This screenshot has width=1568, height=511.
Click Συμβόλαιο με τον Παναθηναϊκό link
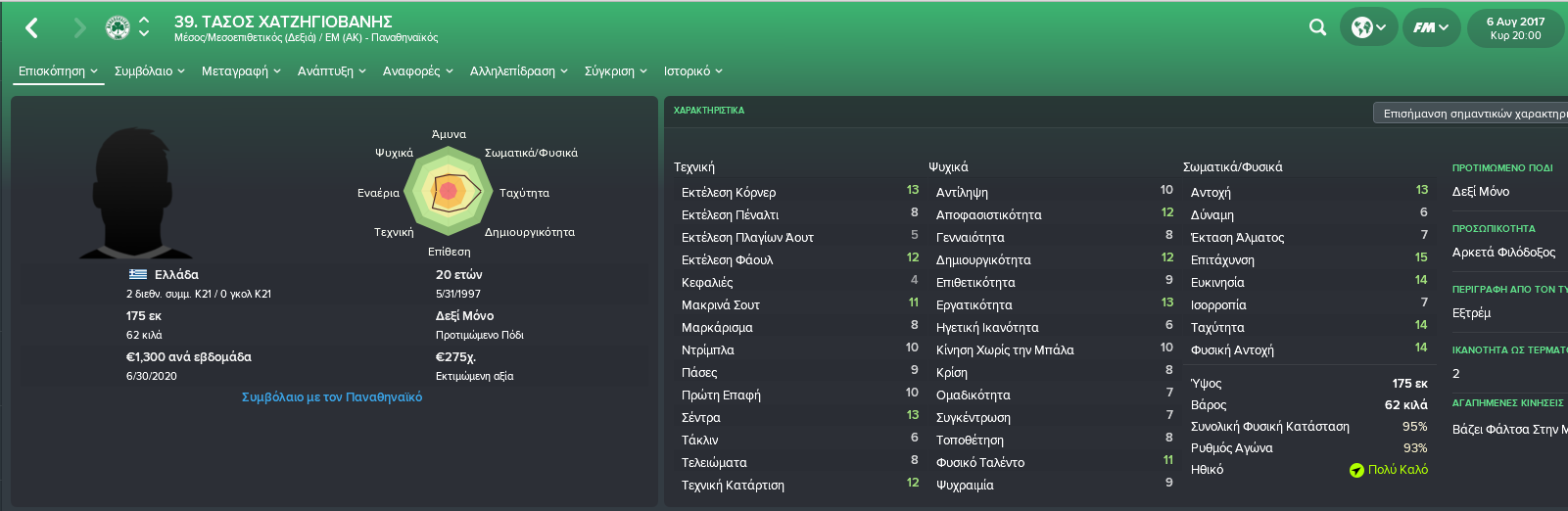pos(332,397)
